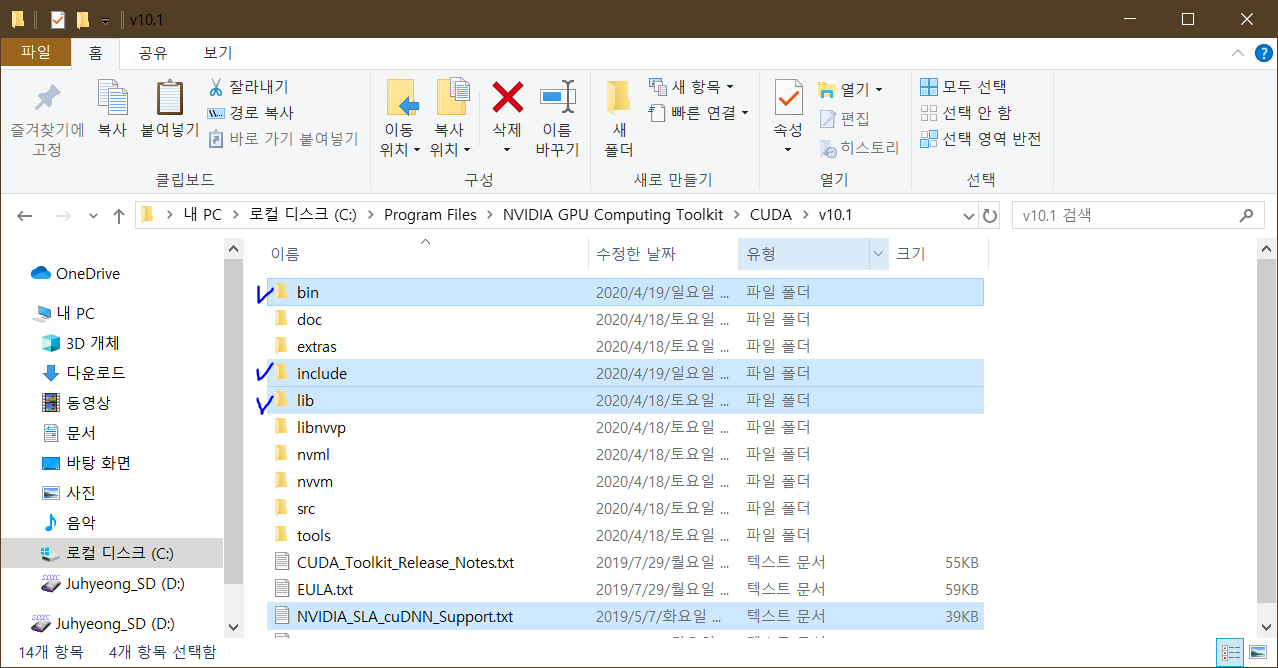Click 히스토리 (History) in ribbon
The width and height of the screenshot is (1278, 668).
(x=859, y=148)
